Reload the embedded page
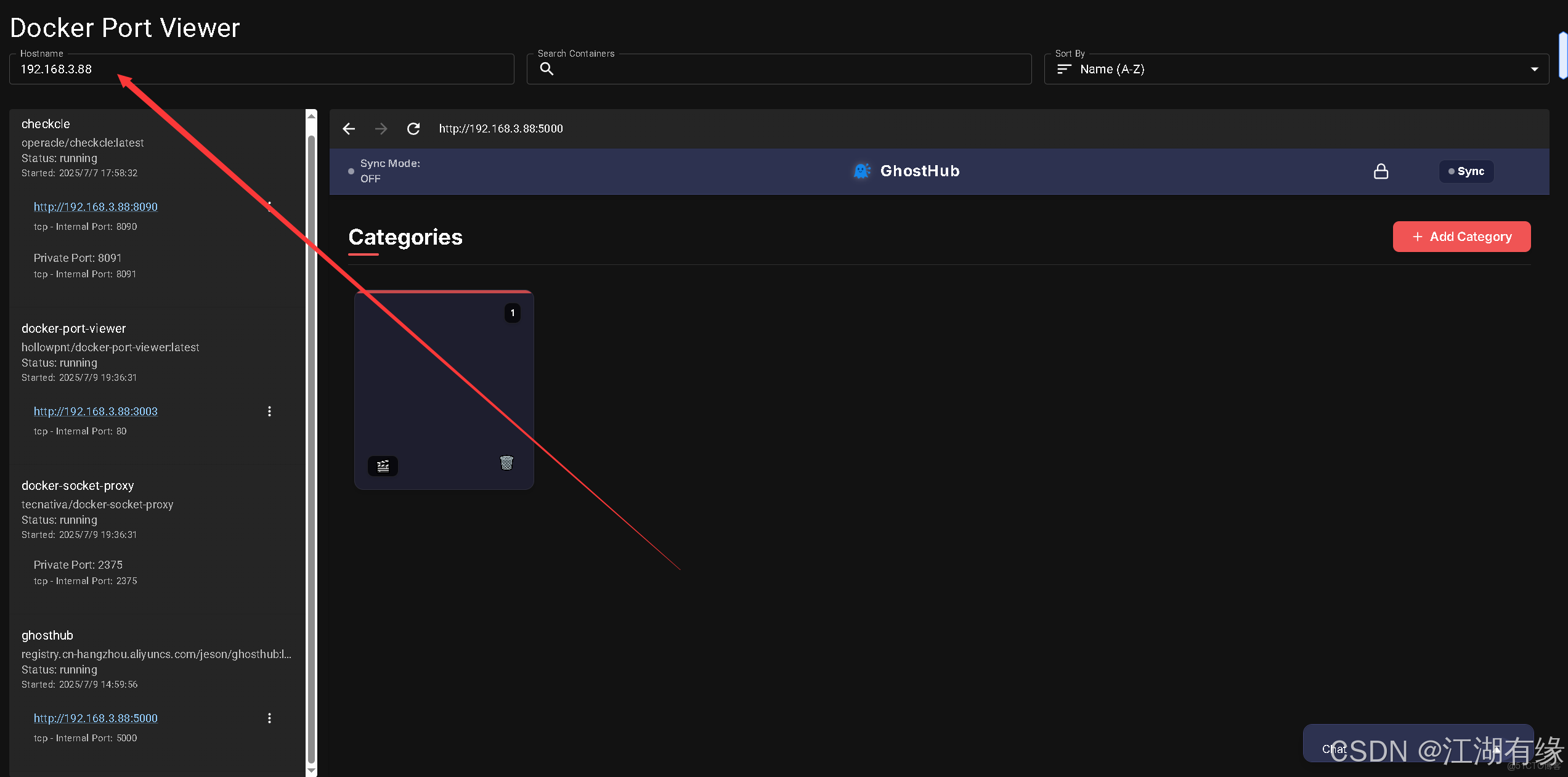The height and width of the screenshot is (777, 1568). tap(413, 128)
